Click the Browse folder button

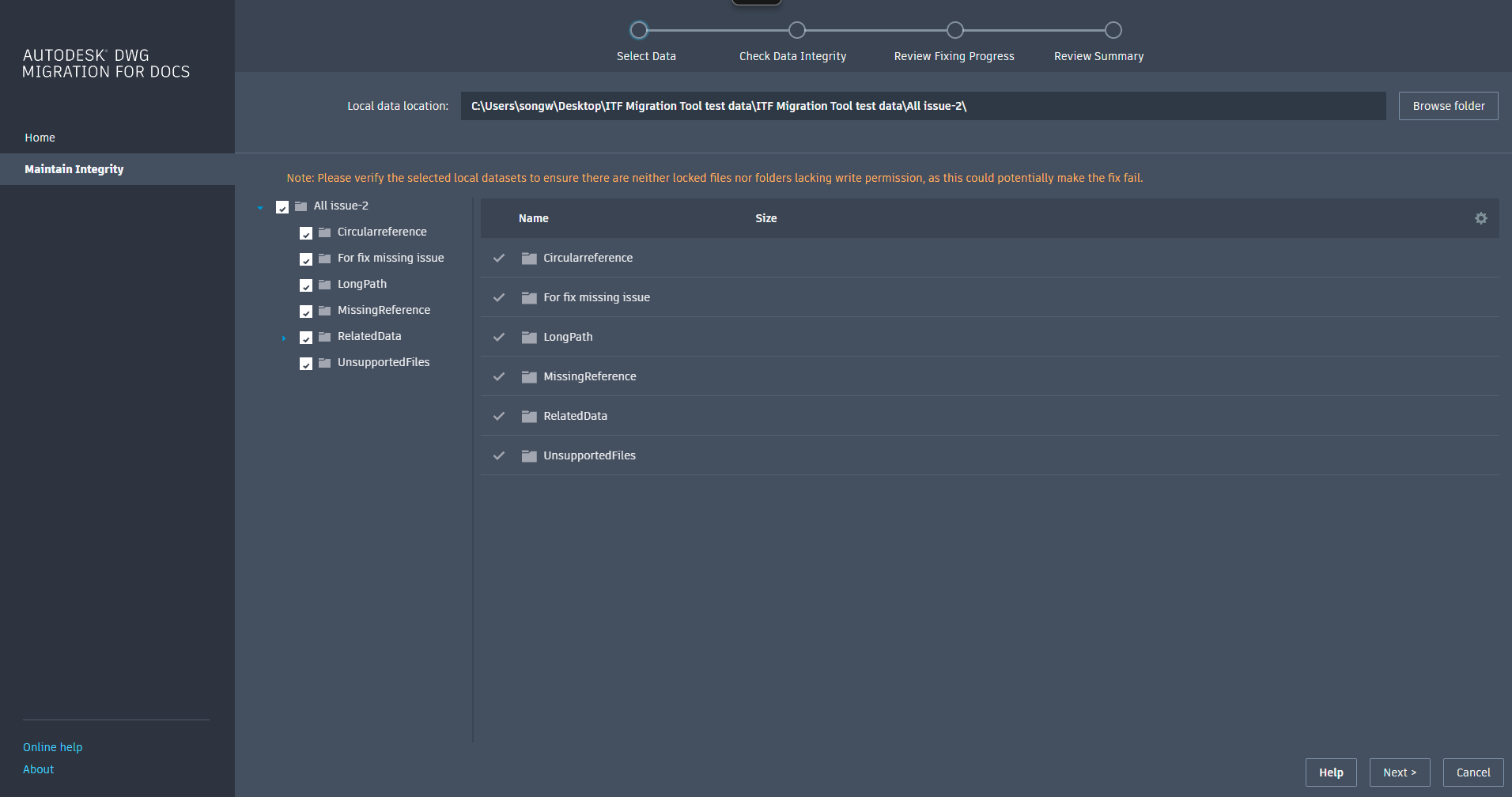coord(1448,106)
